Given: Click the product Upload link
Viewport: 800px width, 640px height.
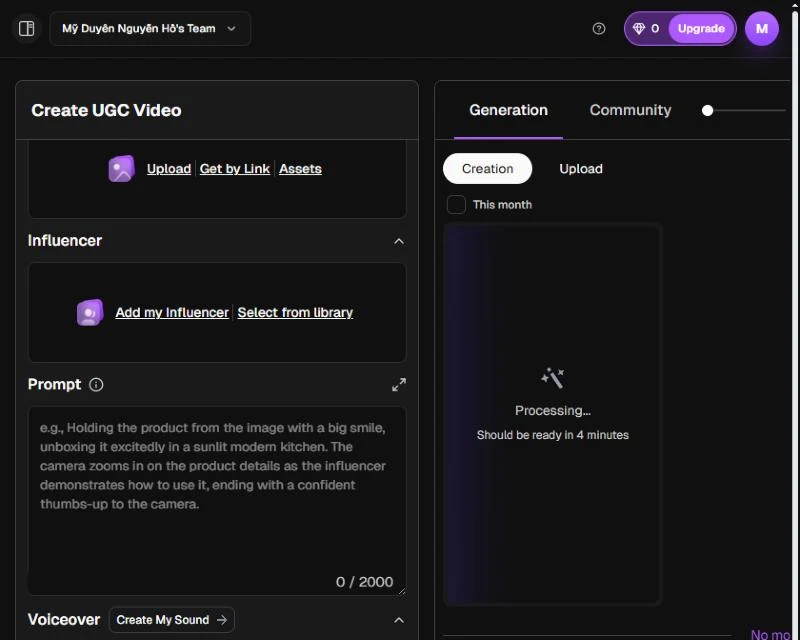Looking at the screenshot, I should point(169,168).
